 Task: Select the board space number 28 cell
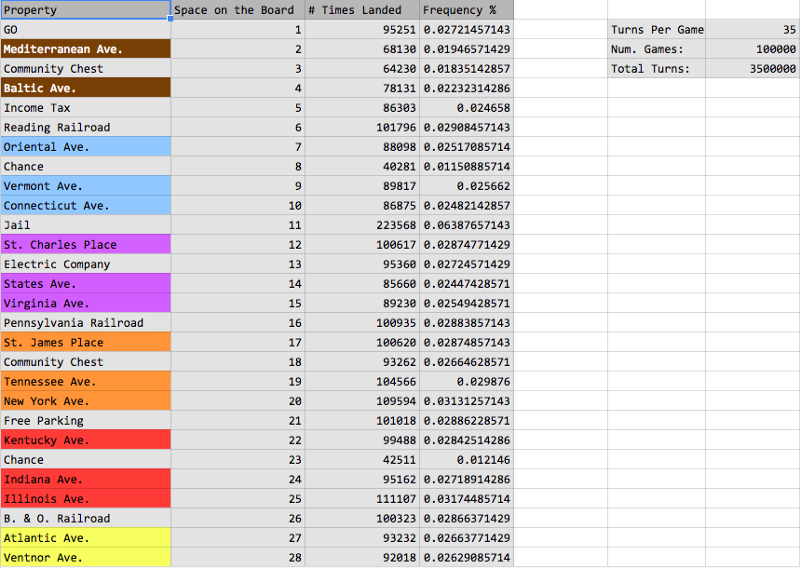238,557
